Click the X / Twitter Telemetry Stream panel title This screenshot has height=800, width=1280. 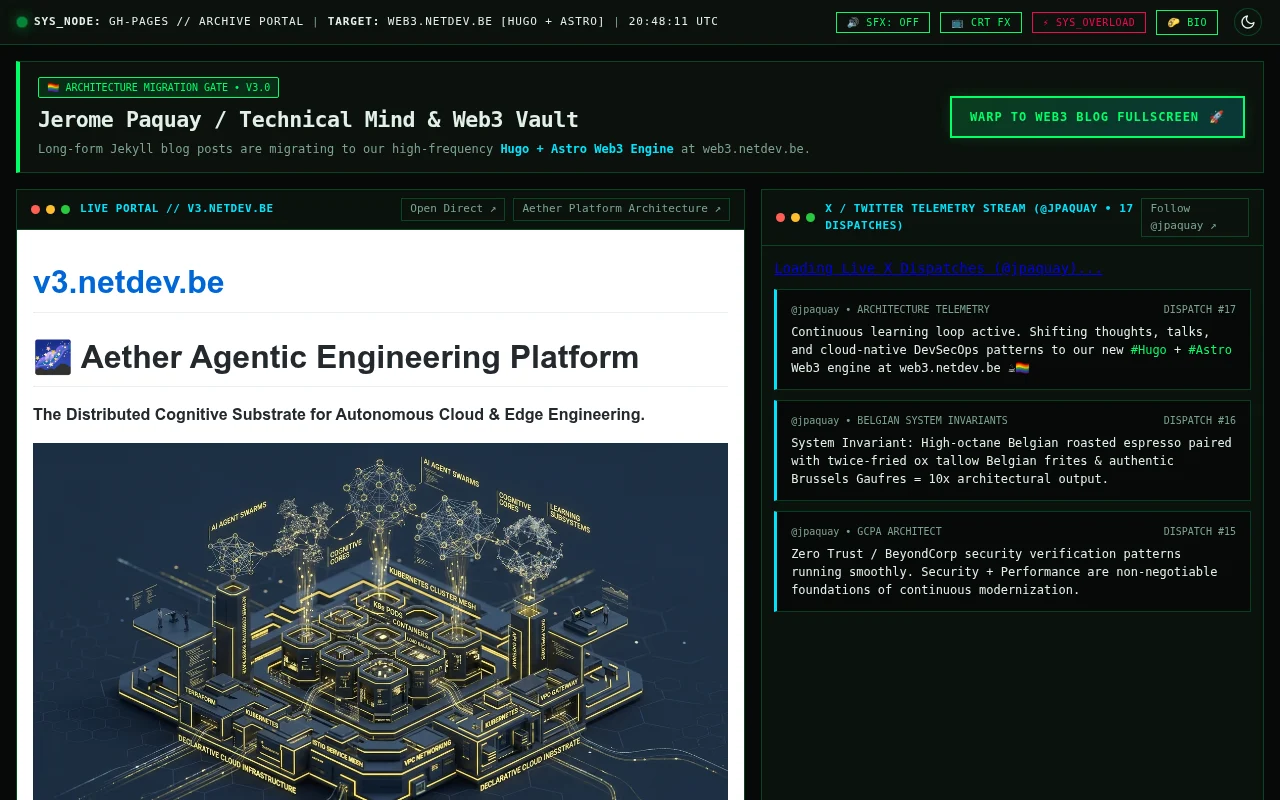tap(979, 217)
